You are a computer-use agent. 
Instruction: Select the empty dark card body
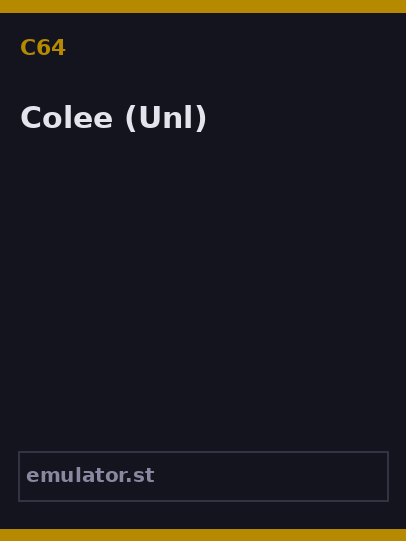pyautogui.click(x=203, y=290)
